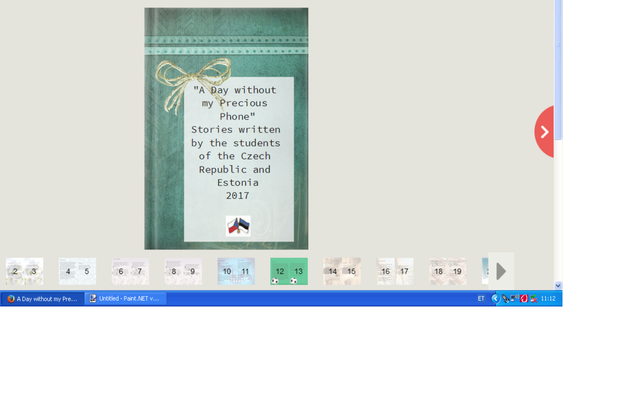Click the scrollbar down arrow
Screen dimensions: 640x400
coord(558,285)
